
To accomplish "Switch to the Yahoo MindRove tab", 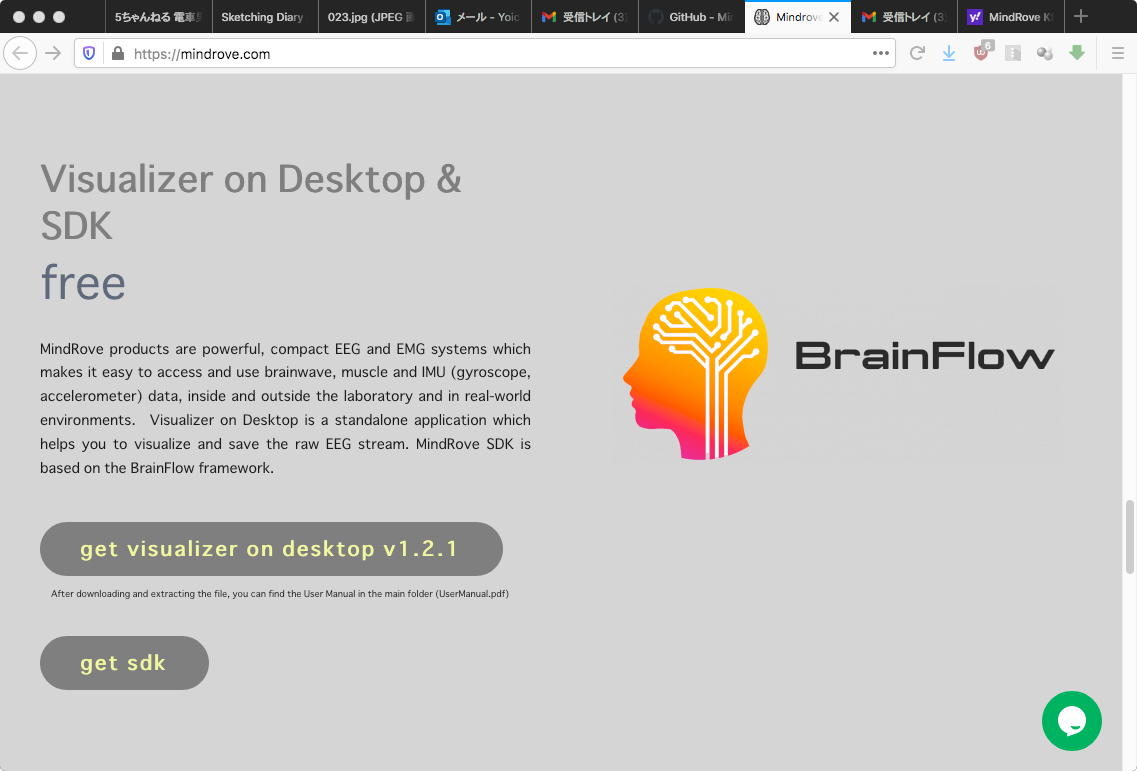I will [1011, 17].
